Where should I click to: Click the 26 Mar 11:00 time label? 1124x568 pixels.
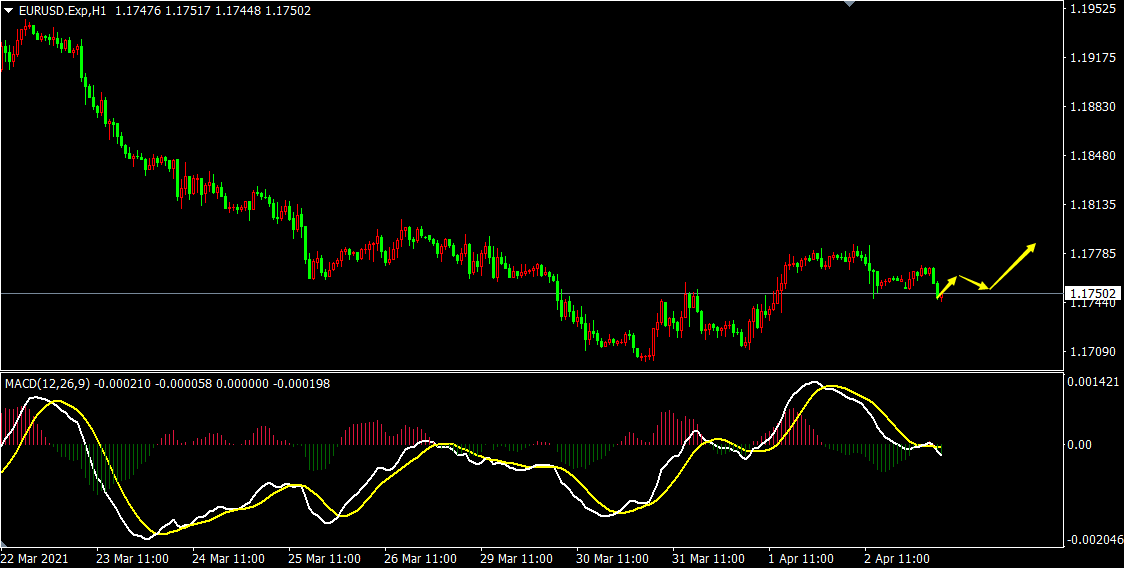tap(420, 558)
